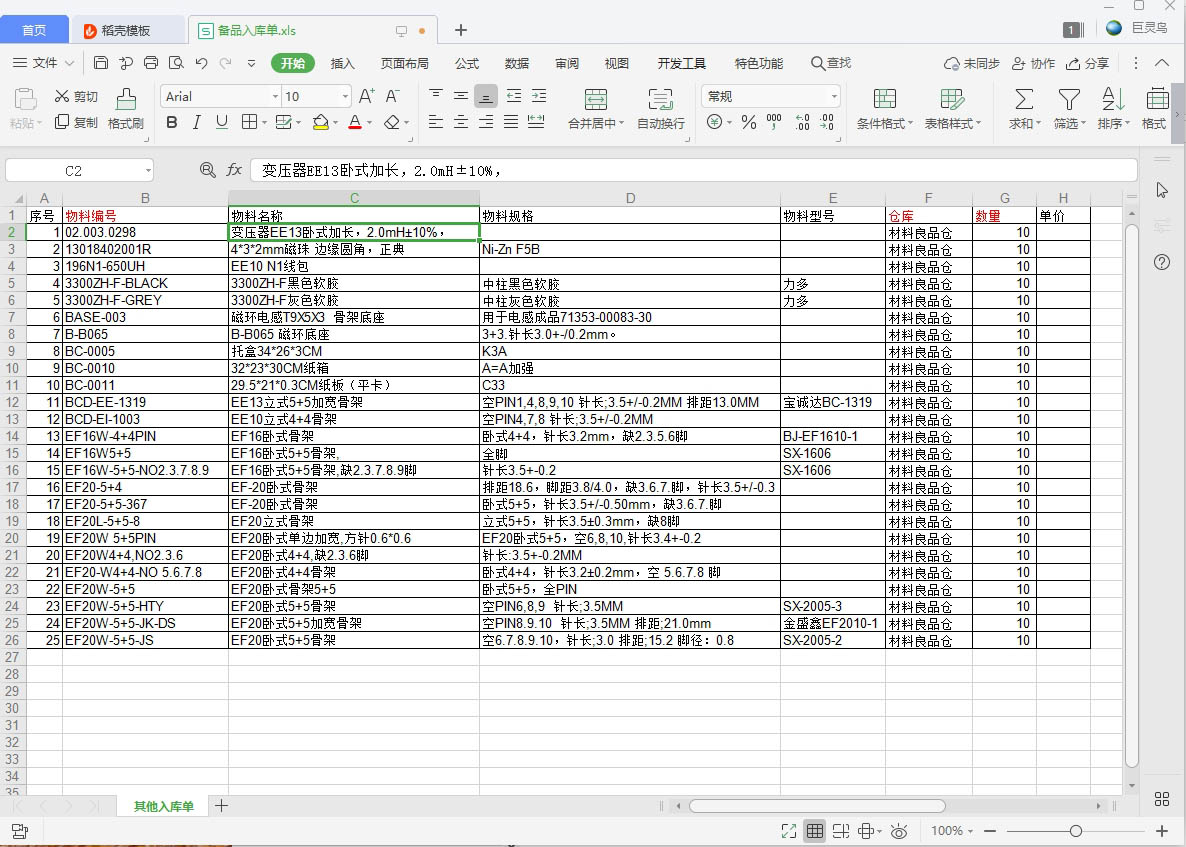Screen dimensions: 1186x847
Task: Toggle eye protection mode in status bar
Action: pyautogui.click(x=898, y=831)
